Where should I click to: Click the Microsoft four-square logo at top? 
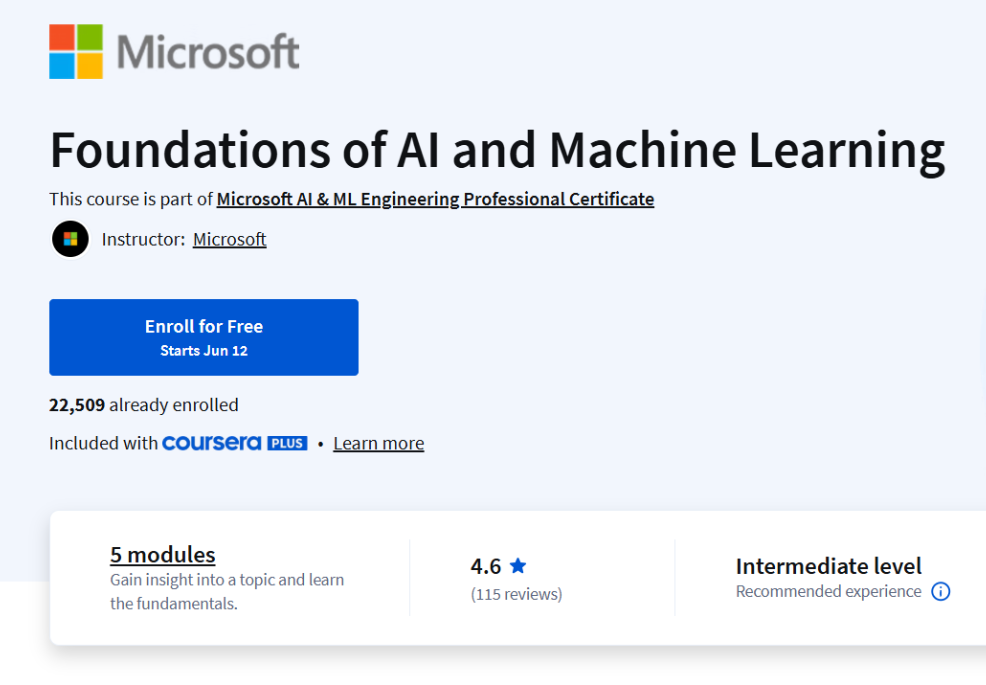point(76,51)
